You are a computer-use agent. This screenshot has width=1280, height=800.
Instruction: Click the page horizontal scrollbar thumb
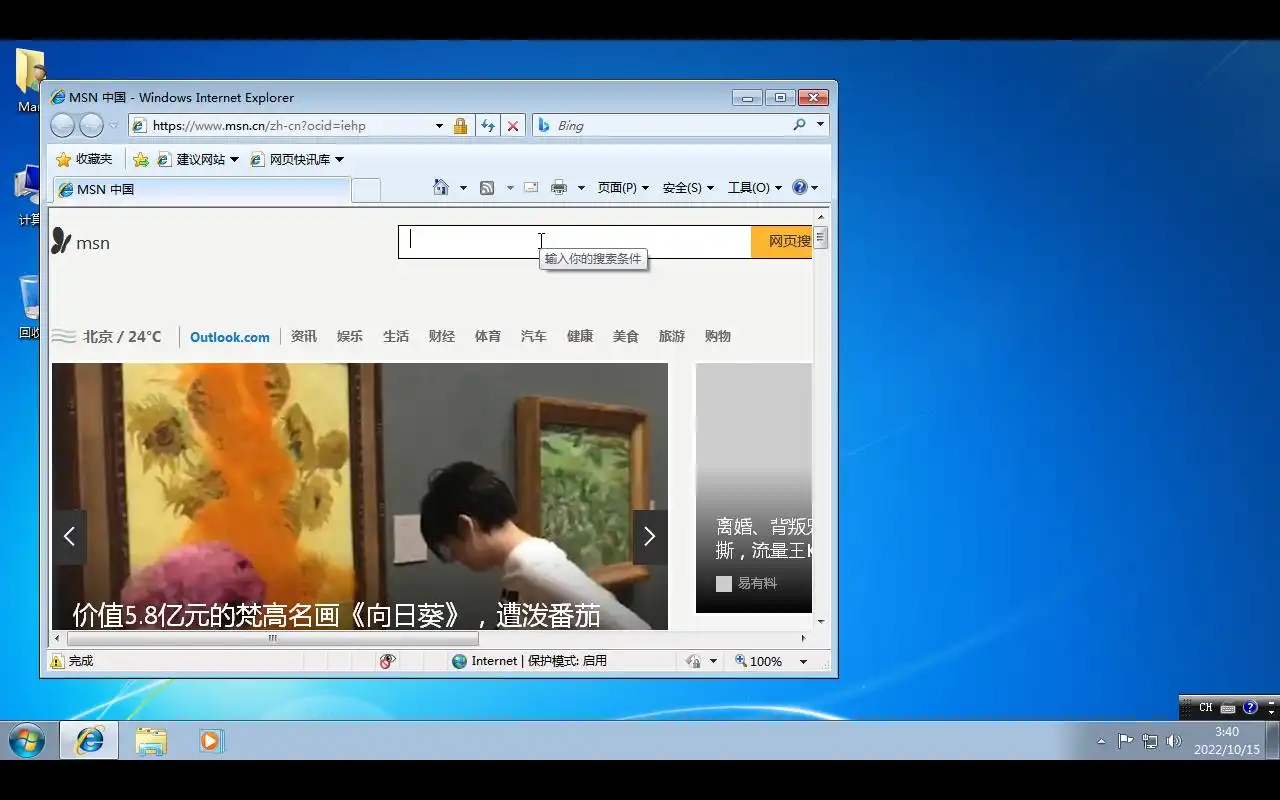tap(272, 638)
